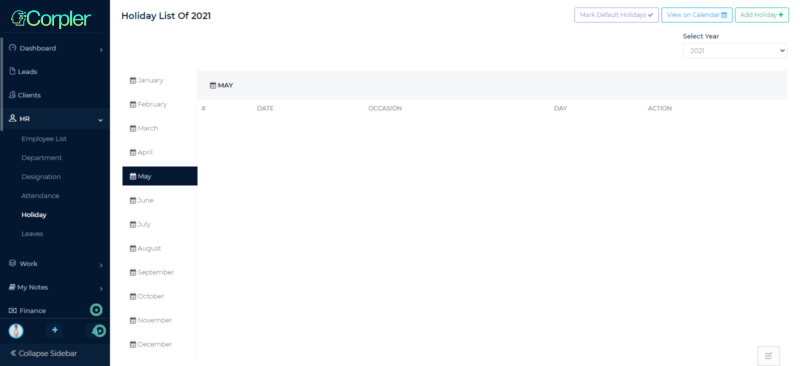Open Clients from the sidebar icon
Image resolution: width=800 pixels, height=366 pixels.
(x=13, y=95)
